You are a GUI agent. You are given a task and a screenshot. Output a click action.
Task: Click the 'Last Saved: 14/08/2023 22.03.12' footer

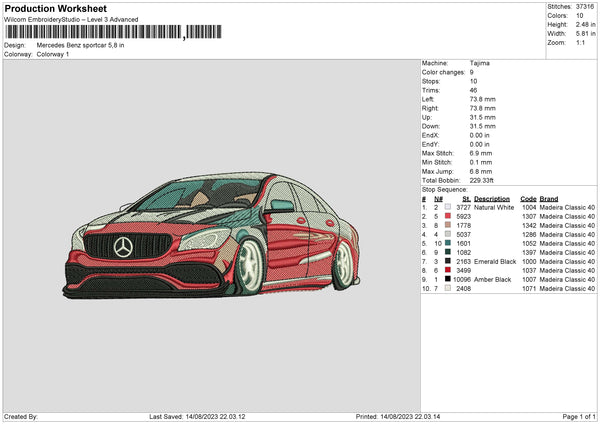click(197, 416)
